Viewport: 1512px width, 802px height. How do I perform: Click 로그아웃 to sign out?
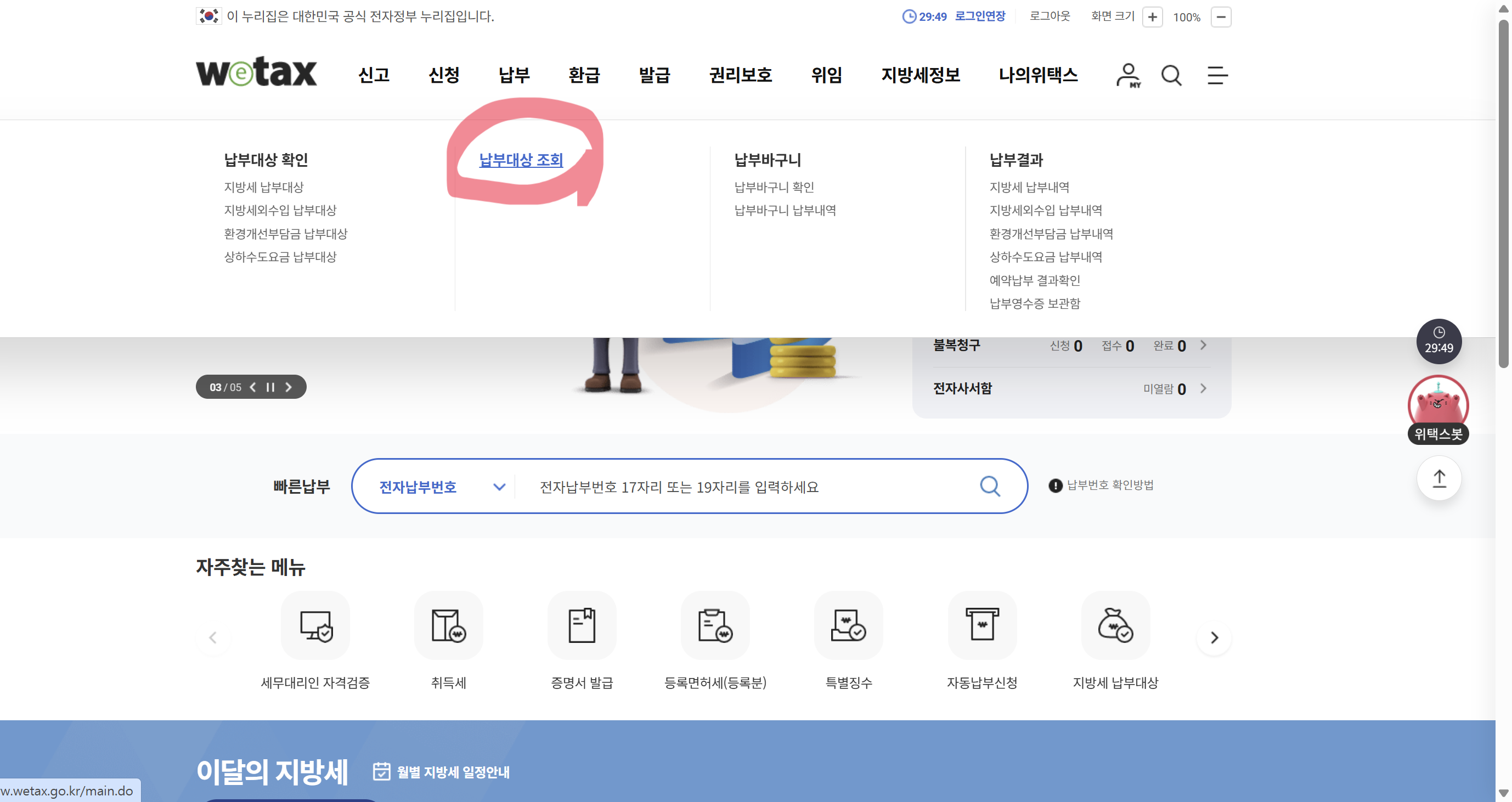pos(1050,16)
